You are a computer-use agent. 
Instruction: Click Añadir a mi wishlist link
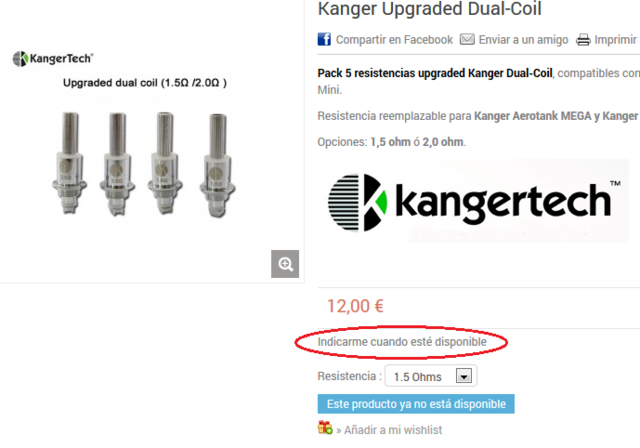click(393, 430)
